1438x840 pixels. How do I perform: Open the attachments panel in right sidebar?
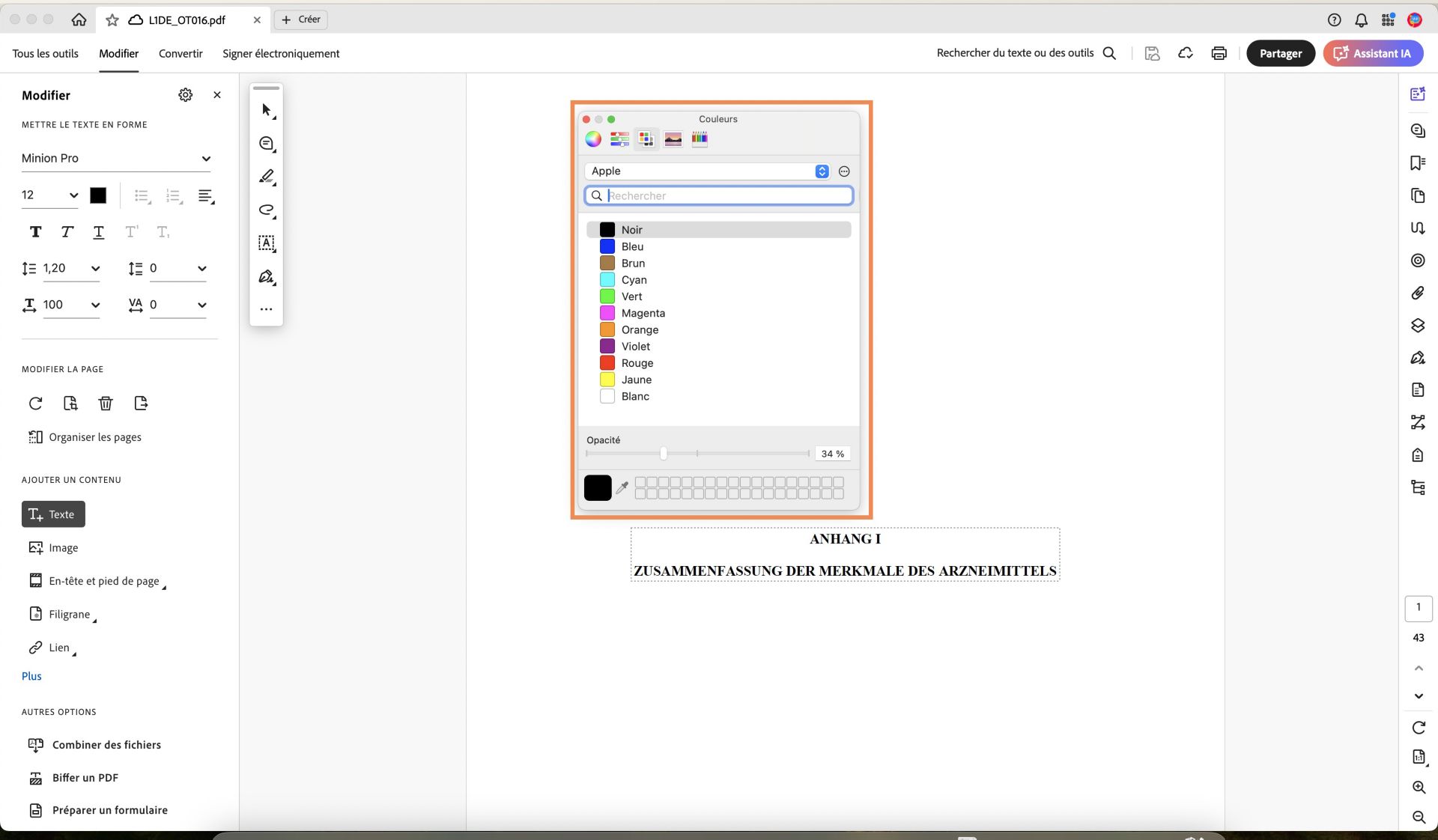coord(1418,293)
